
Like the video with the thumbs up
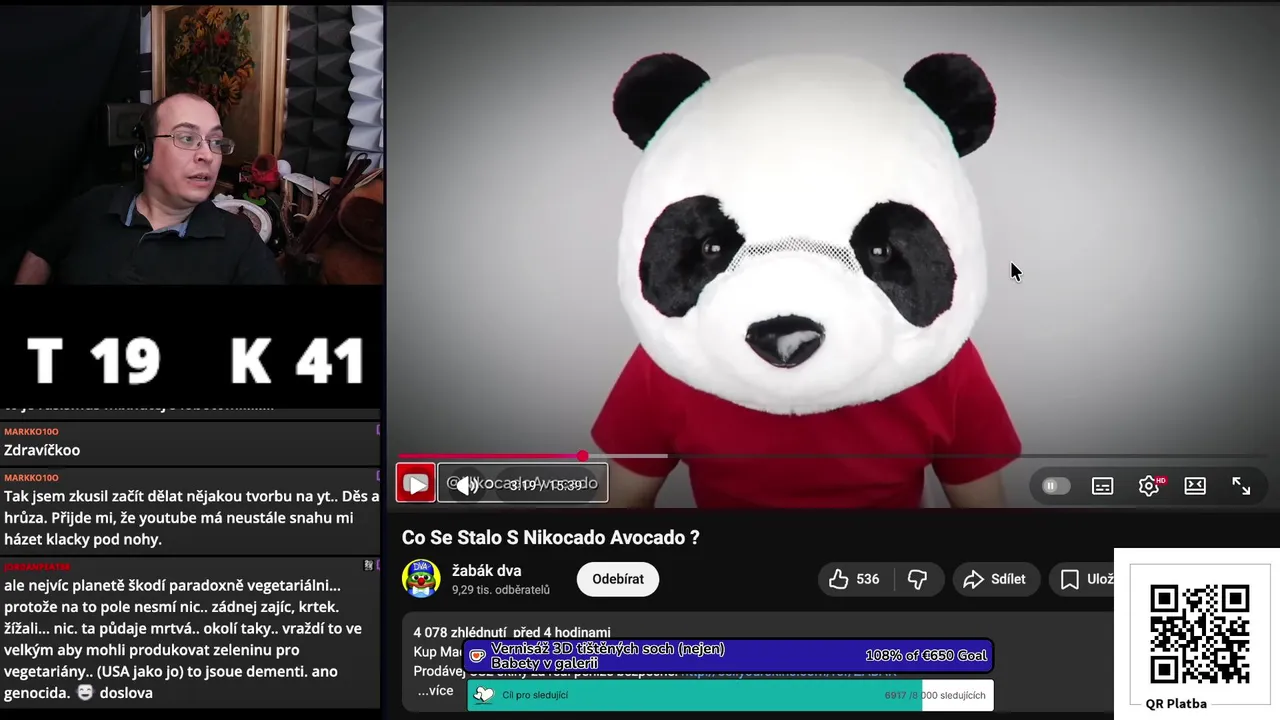(839, 579)
